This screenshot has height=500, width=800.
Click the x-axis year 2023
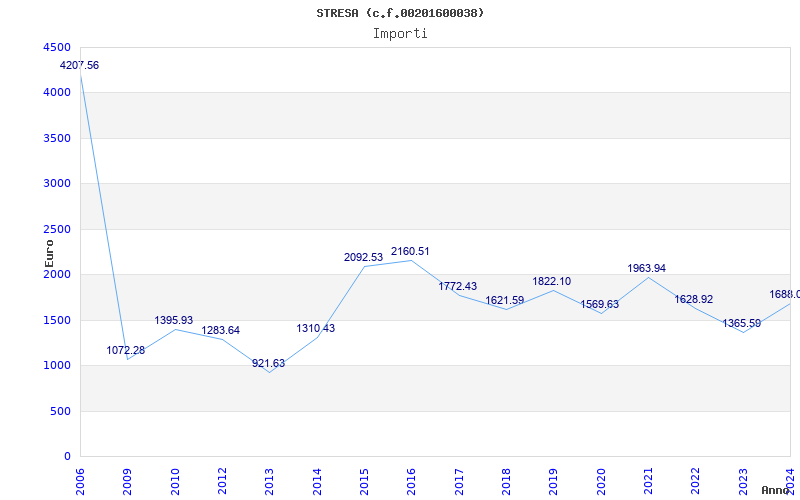(743, 481)
